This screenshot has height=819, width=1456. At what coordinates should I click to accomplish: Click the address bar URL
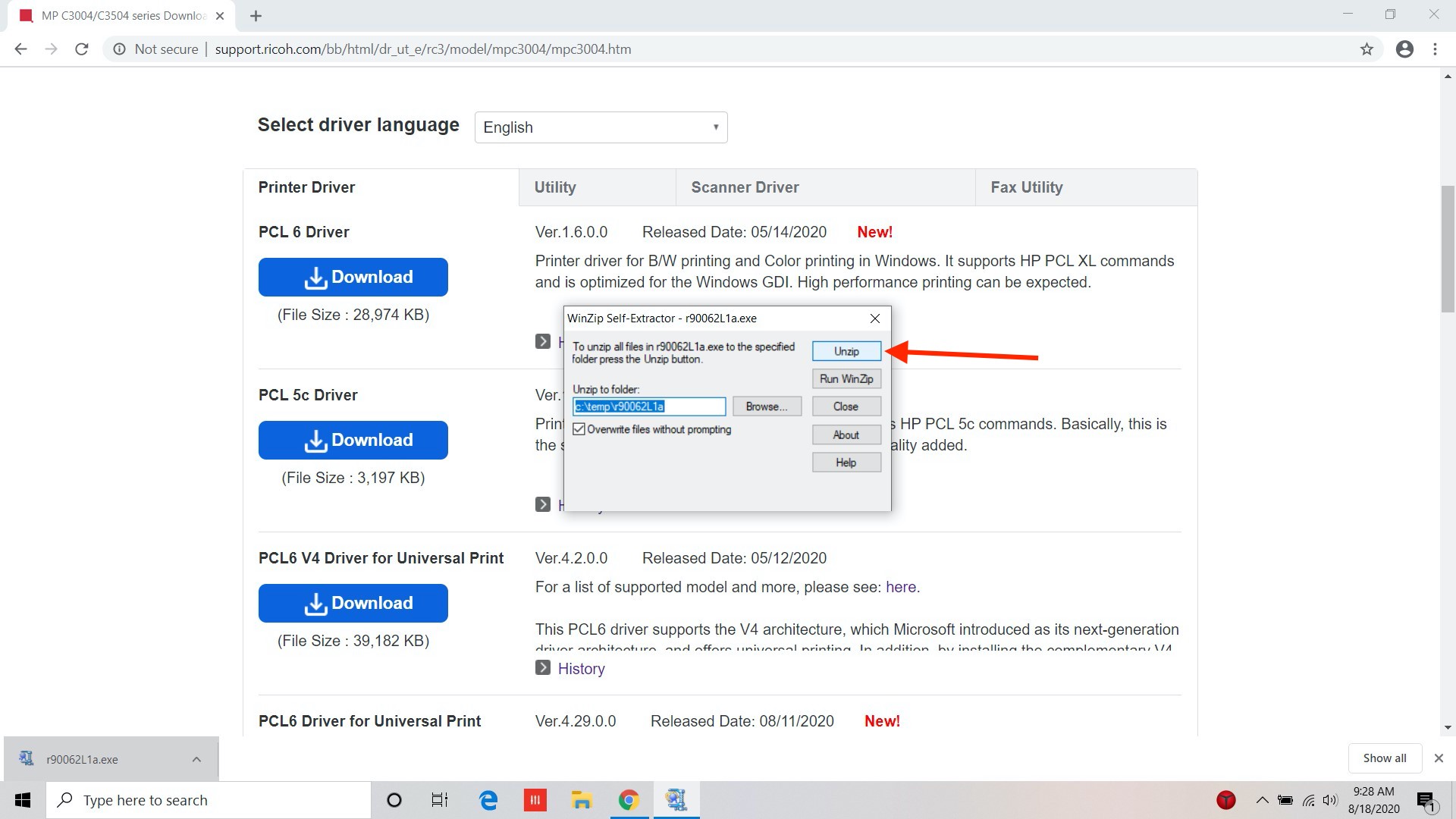pyautogui.click(x=423, y=49)
